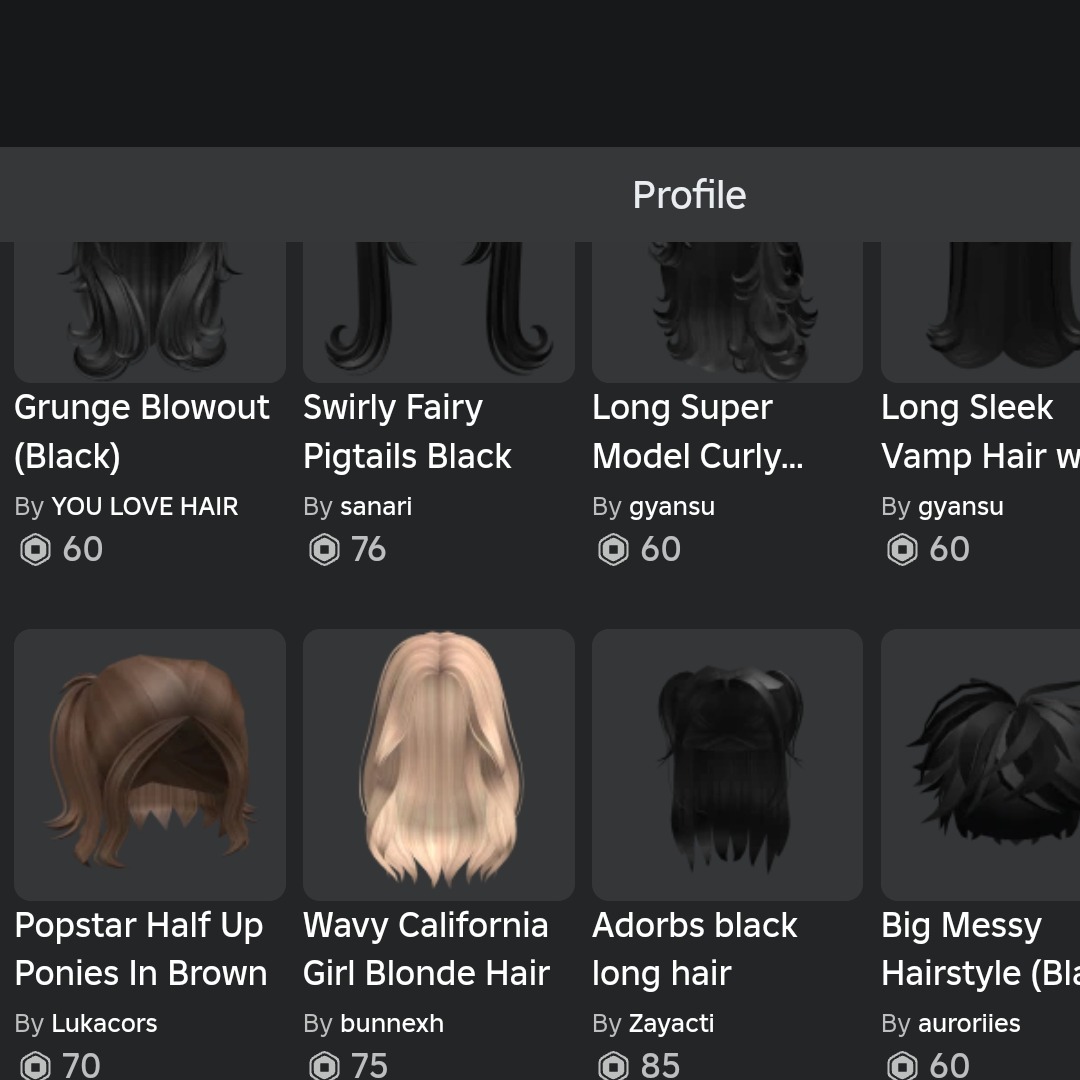Screen dimensions: 1080x1080
Task: Click Robux icon next to price 76
Action: point(324,549)
